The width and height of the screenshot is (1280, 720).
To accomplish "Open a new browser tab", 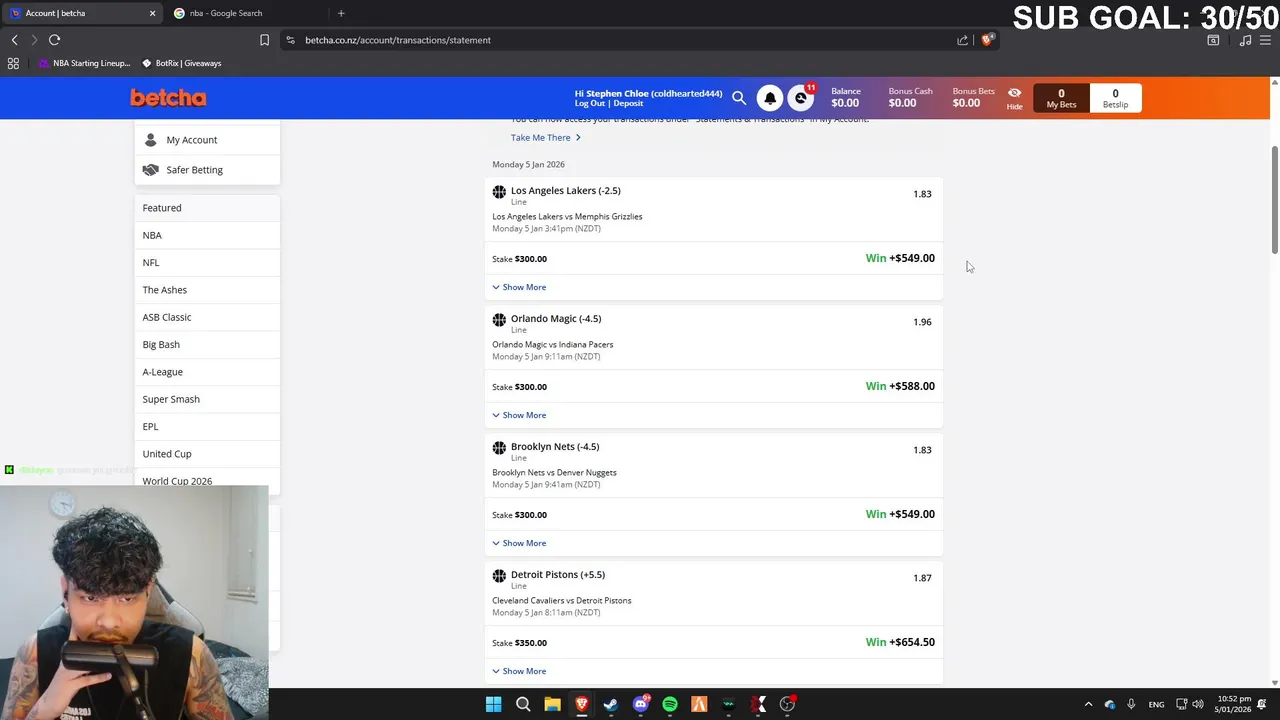I will [x=341, y=13].
